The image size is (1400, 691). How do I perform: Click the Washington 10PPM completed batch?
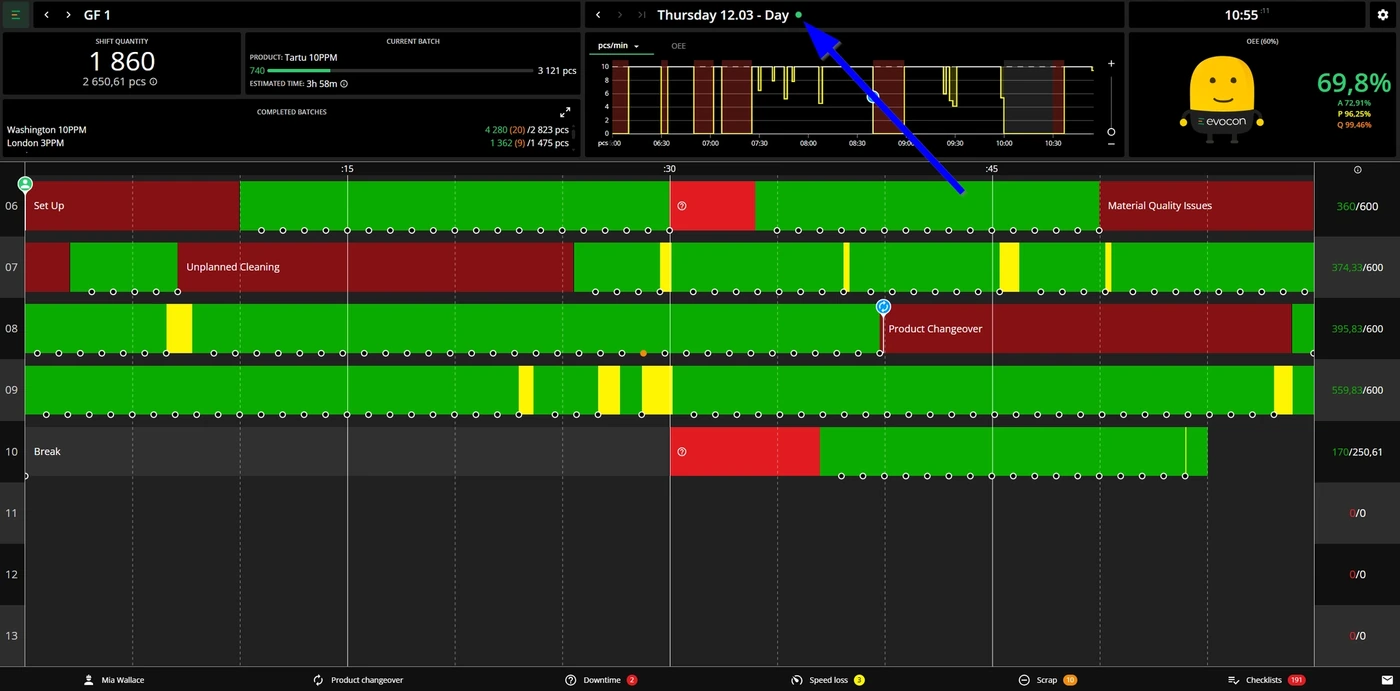click(47, 130)
